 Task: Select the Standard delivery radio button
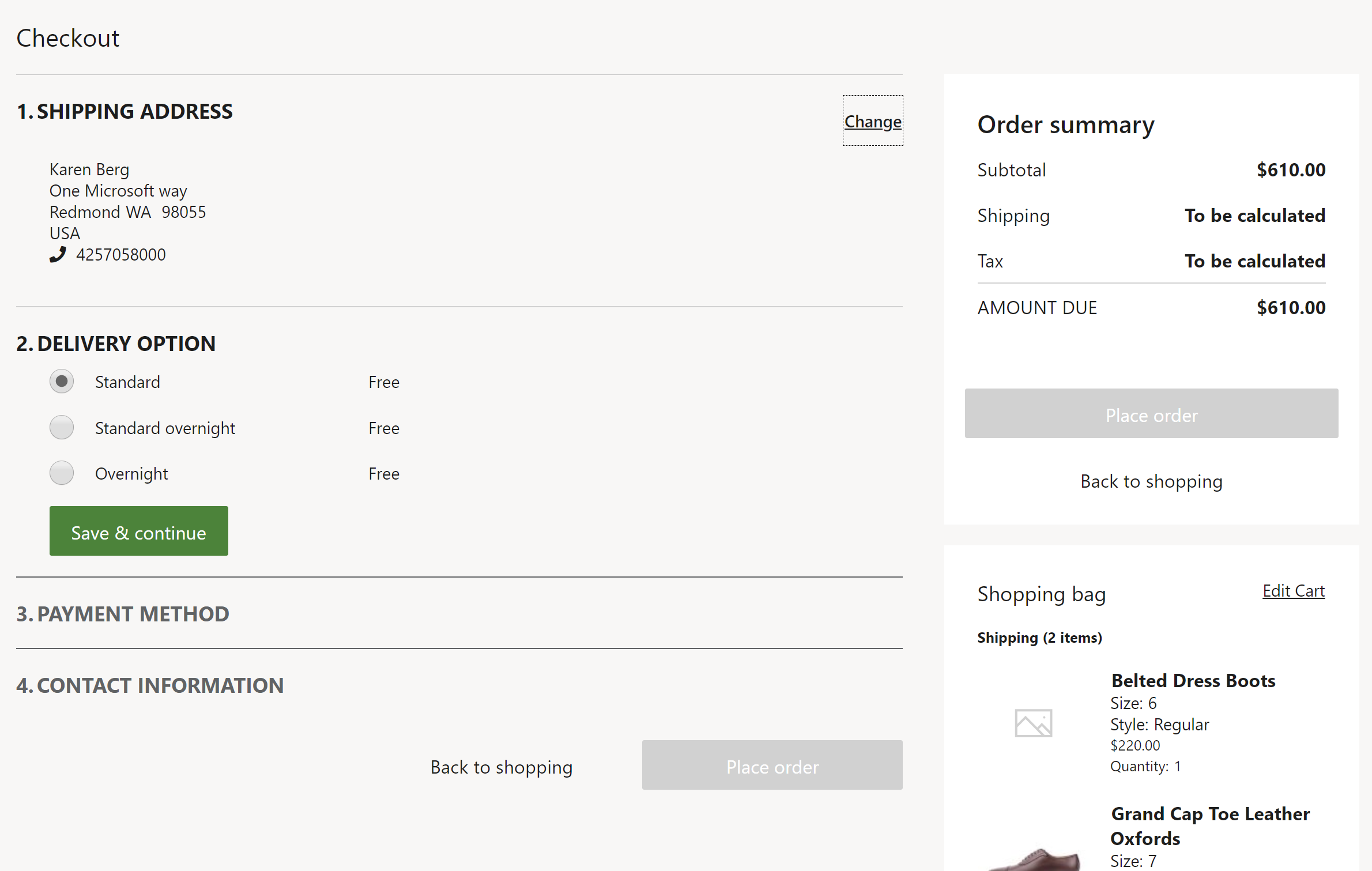[x=62, y=381]
